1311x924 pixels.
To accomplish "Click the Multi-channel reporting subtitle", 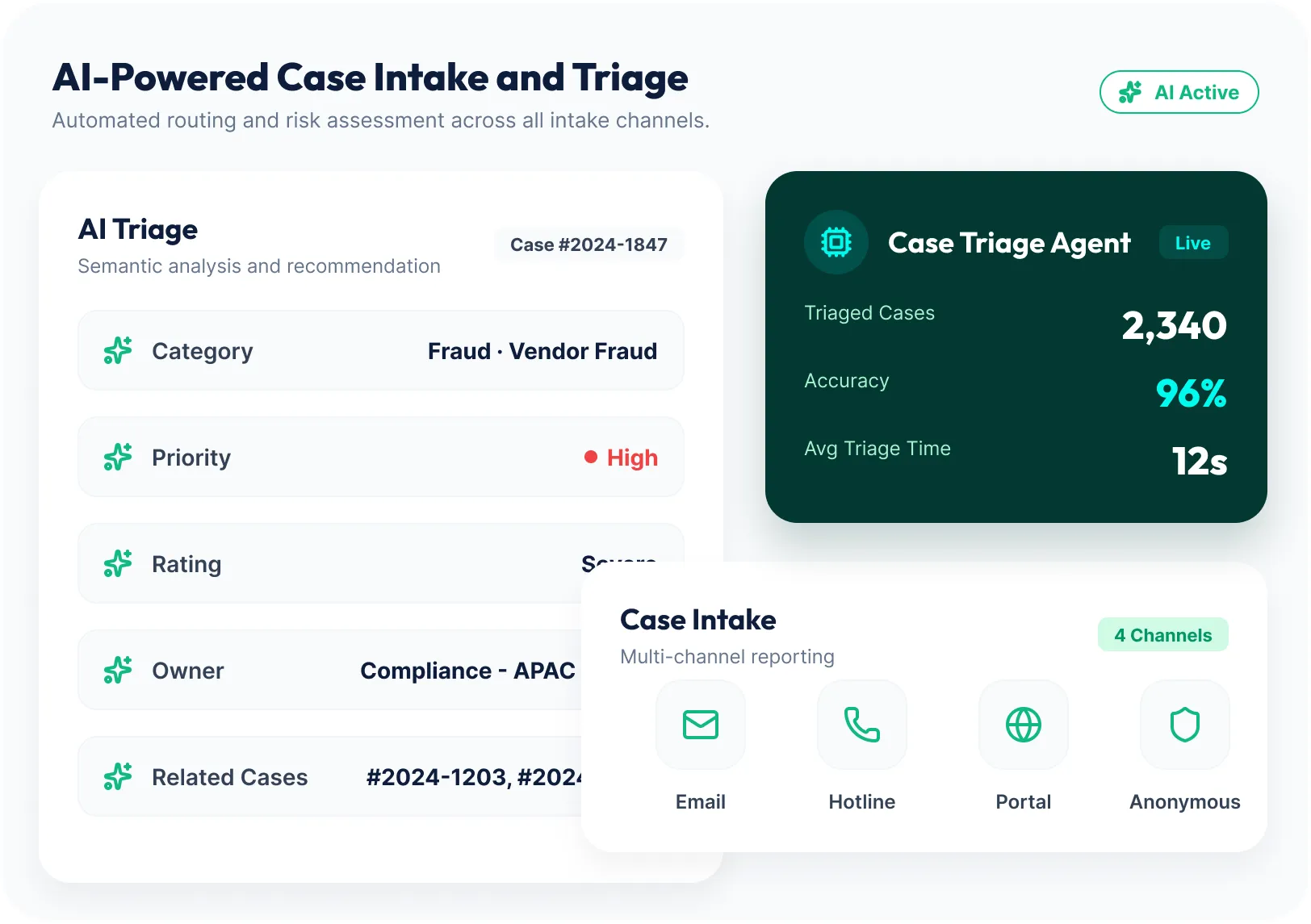I will (x=727, y=657).
